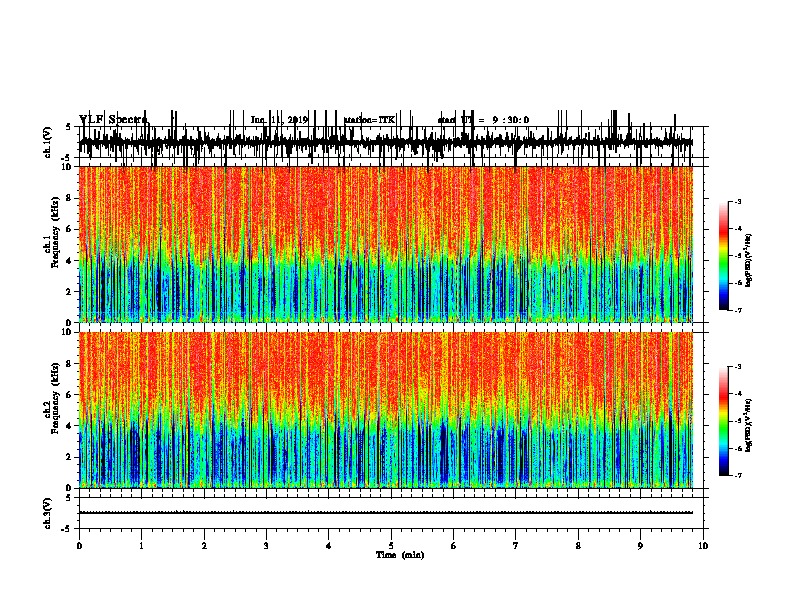Click time axis tick label '7'
The width and height of the screenshot is (792, 612).
(x=516, y=546)
